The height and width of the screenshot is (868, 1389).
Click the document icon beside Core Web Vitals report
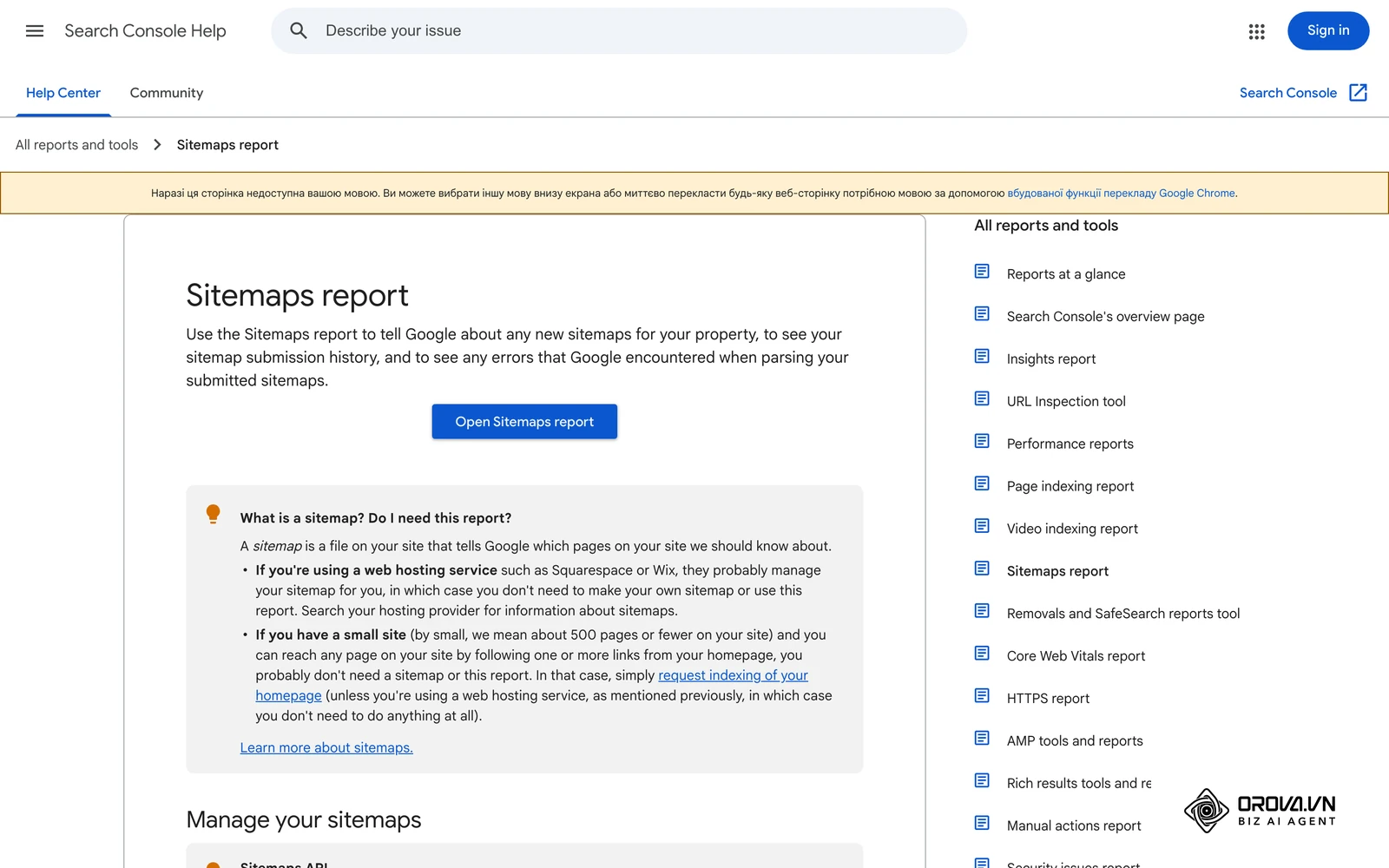point(982,654)
